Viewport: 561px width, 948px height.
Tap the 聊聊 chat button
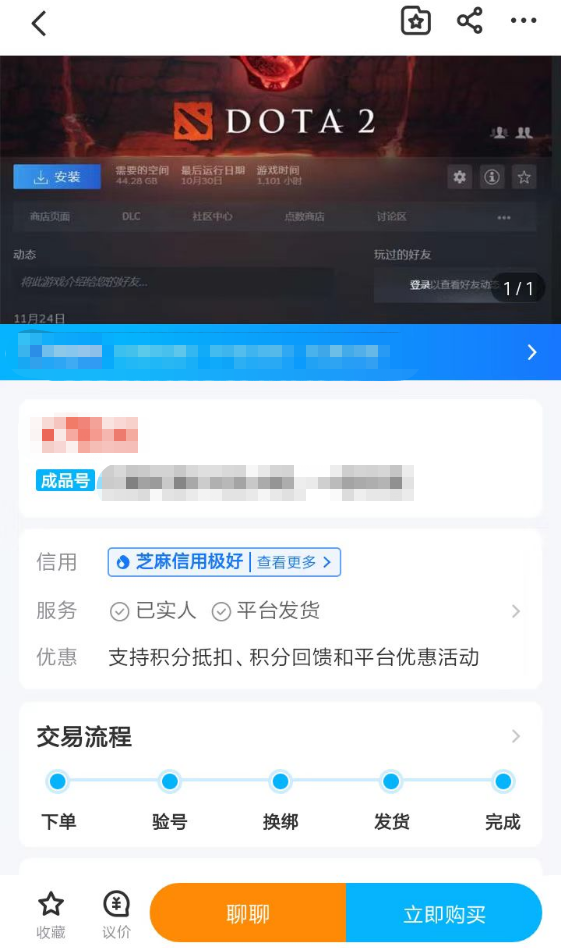point(248,914)
